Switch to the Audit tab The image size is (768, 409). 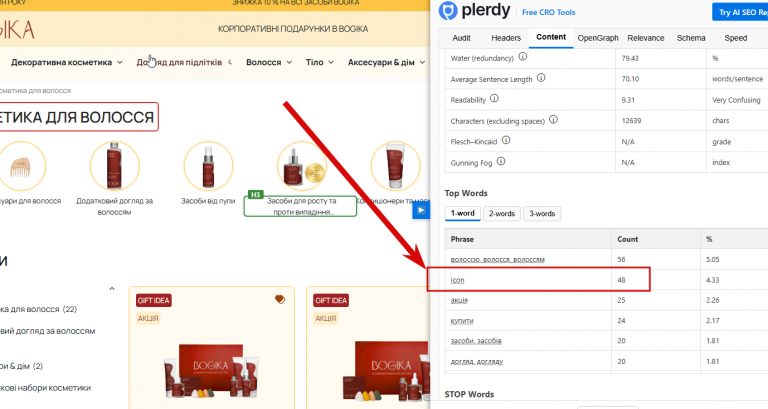[x=461, y=38]
